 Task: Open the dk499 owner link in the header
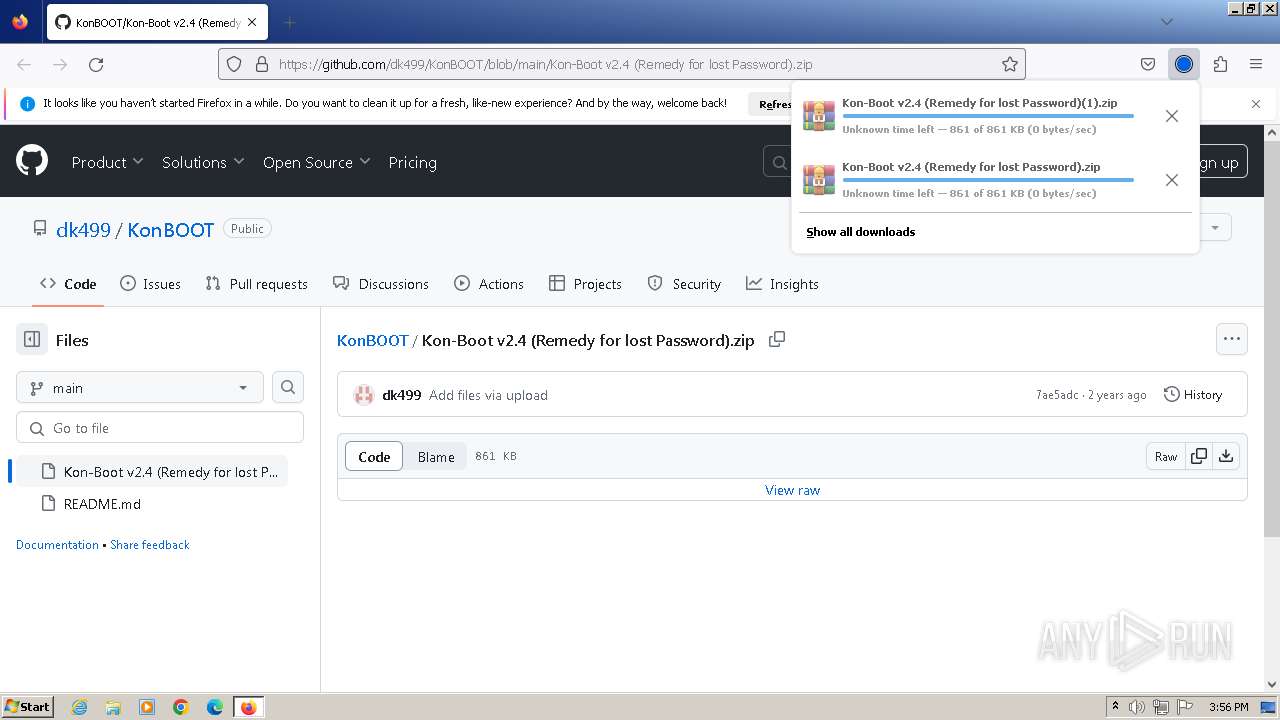[x=83, y=229]
